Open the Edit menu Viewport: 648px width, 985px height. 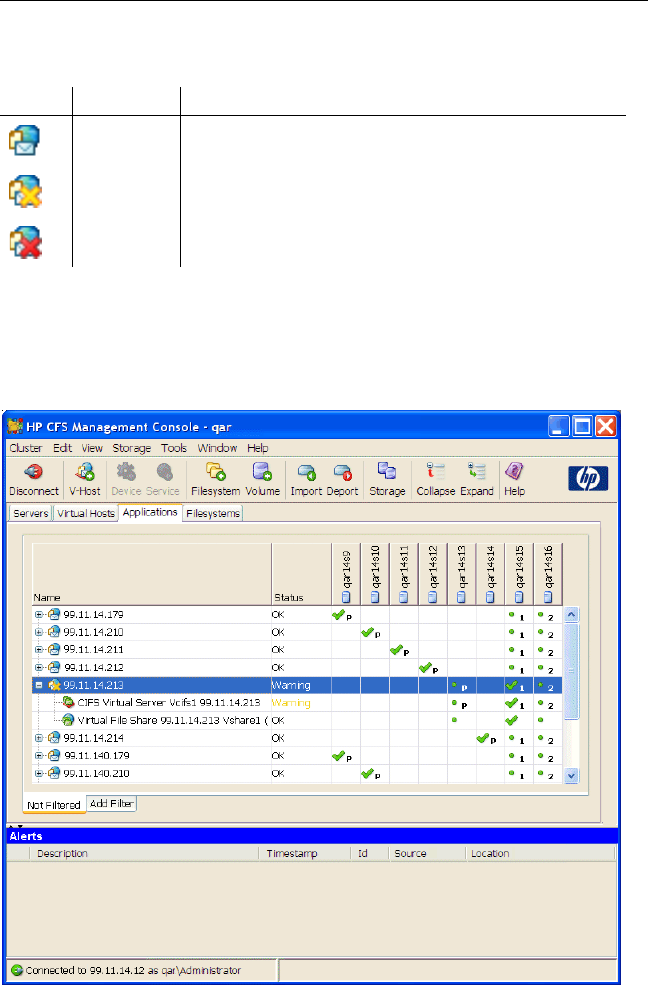[x=62, y=448]
